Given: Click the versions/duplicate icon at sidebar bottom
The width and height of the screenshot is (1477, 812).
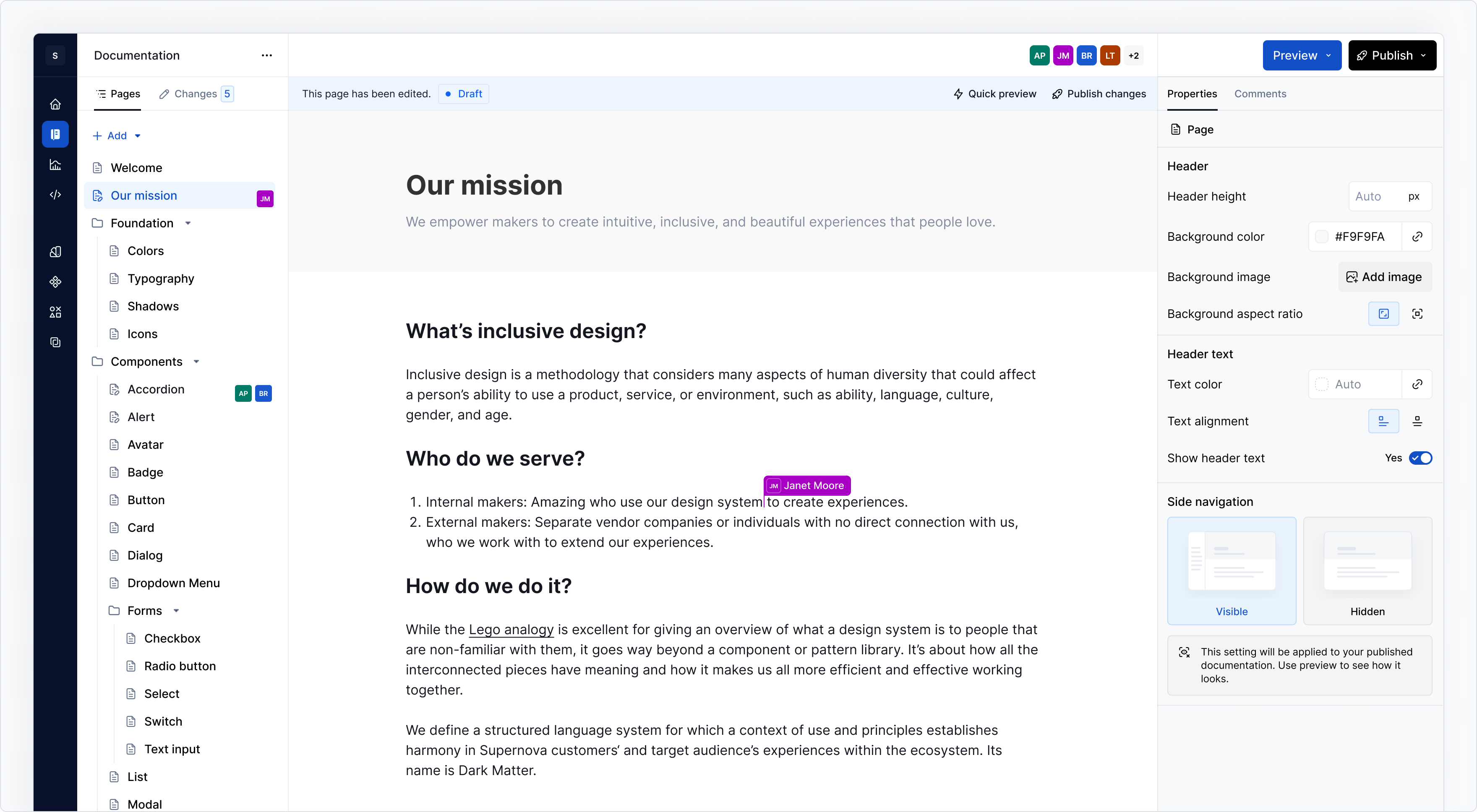Looking at the screenshot, I should coord(55,342).
